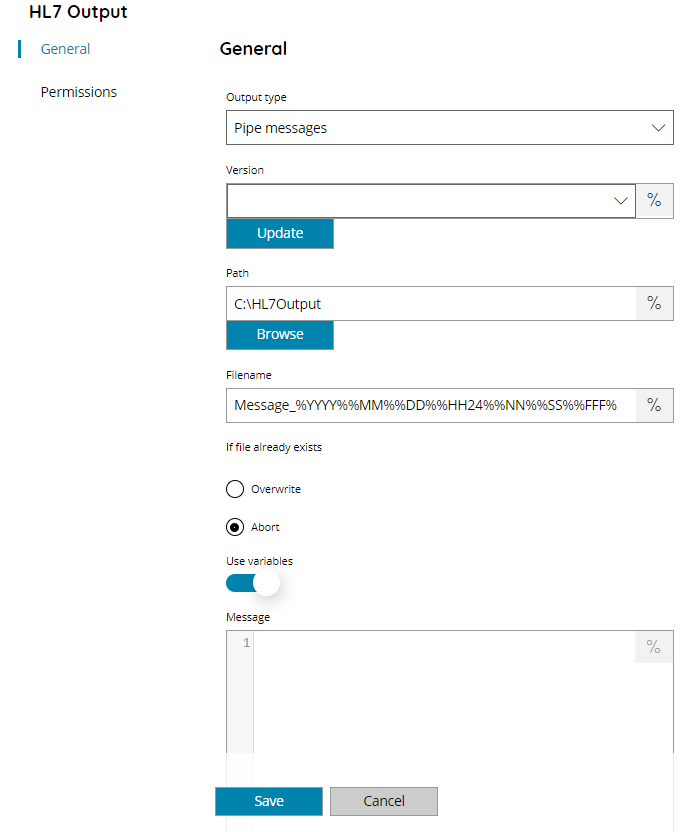Select the Overwrite radio option
691x832 pixels.
tap(235, 489)
